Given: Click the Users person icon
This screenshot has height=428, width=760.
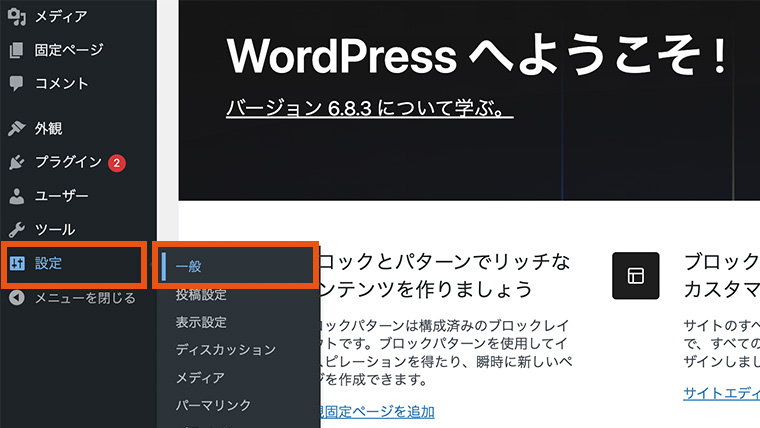Looking at the screenshot, I should pos(16,196).
